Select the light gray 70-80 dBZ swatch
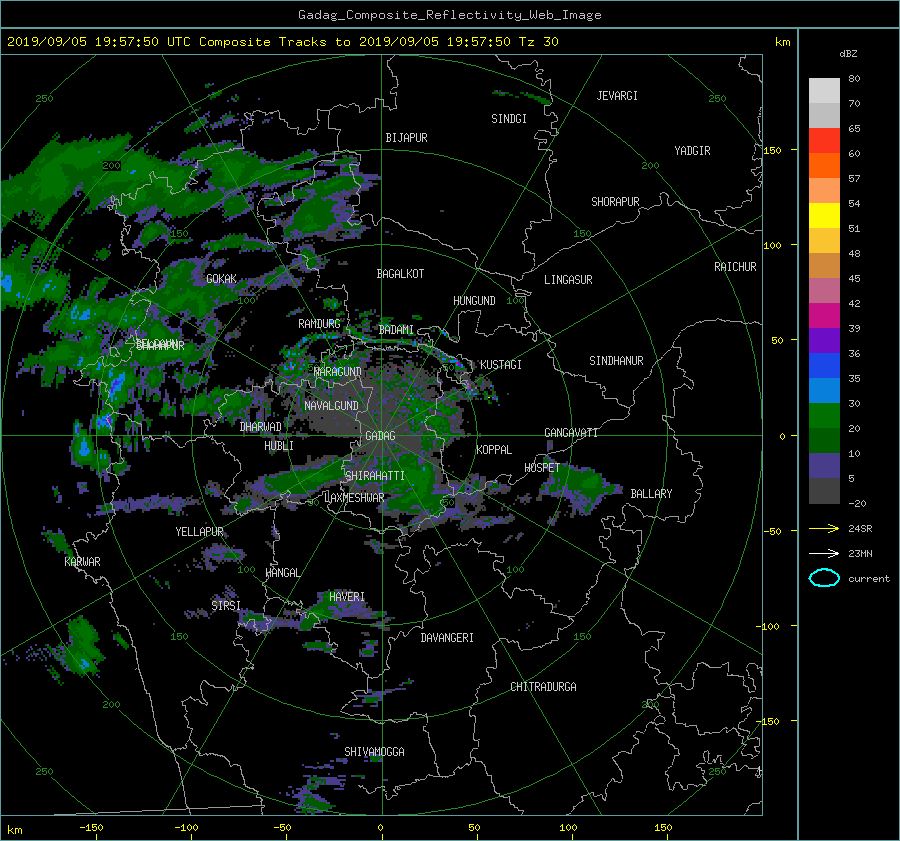 click(824, 91)
